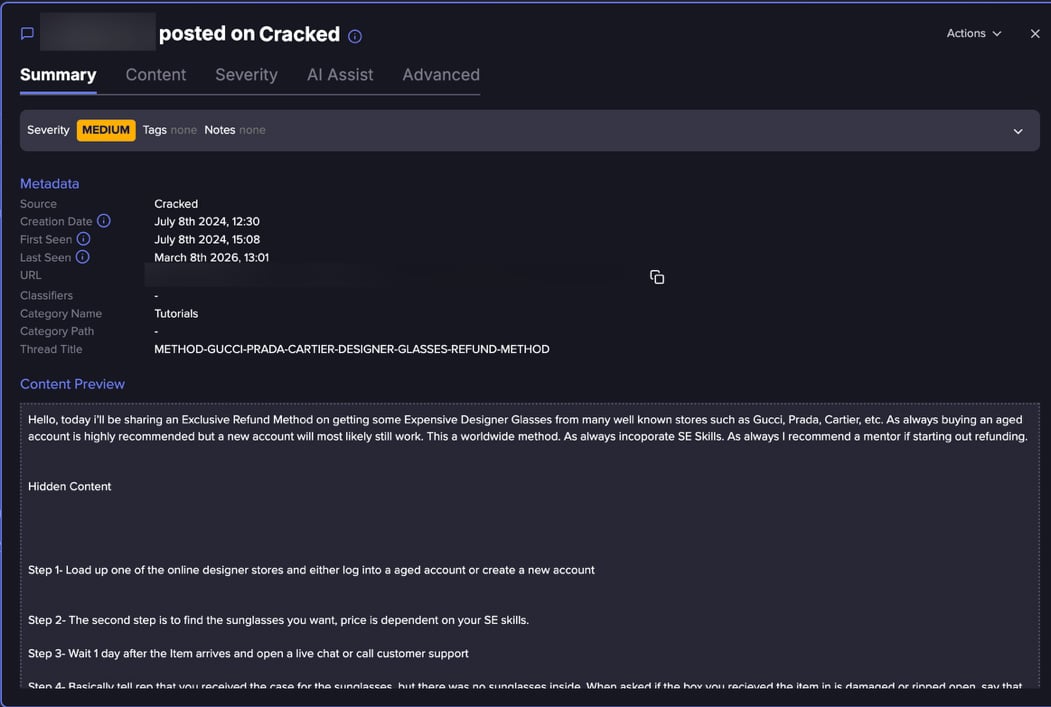The width and height of the screenshot is (1051, 707).
Task: Click the MEDIUM severity badge
Action: click(x=106, y=130)
